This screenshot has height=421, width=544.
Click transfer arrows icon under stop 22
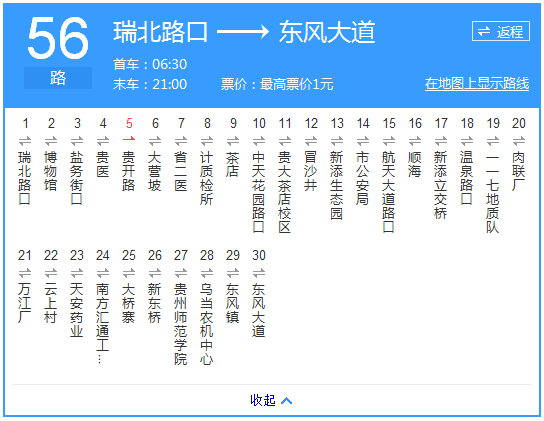coord(51,273)
